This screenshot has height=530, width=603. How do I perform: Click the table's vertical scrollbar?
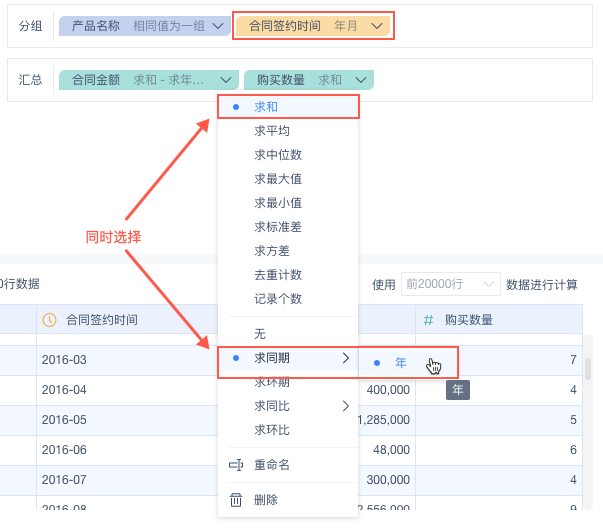coord(588,368)
